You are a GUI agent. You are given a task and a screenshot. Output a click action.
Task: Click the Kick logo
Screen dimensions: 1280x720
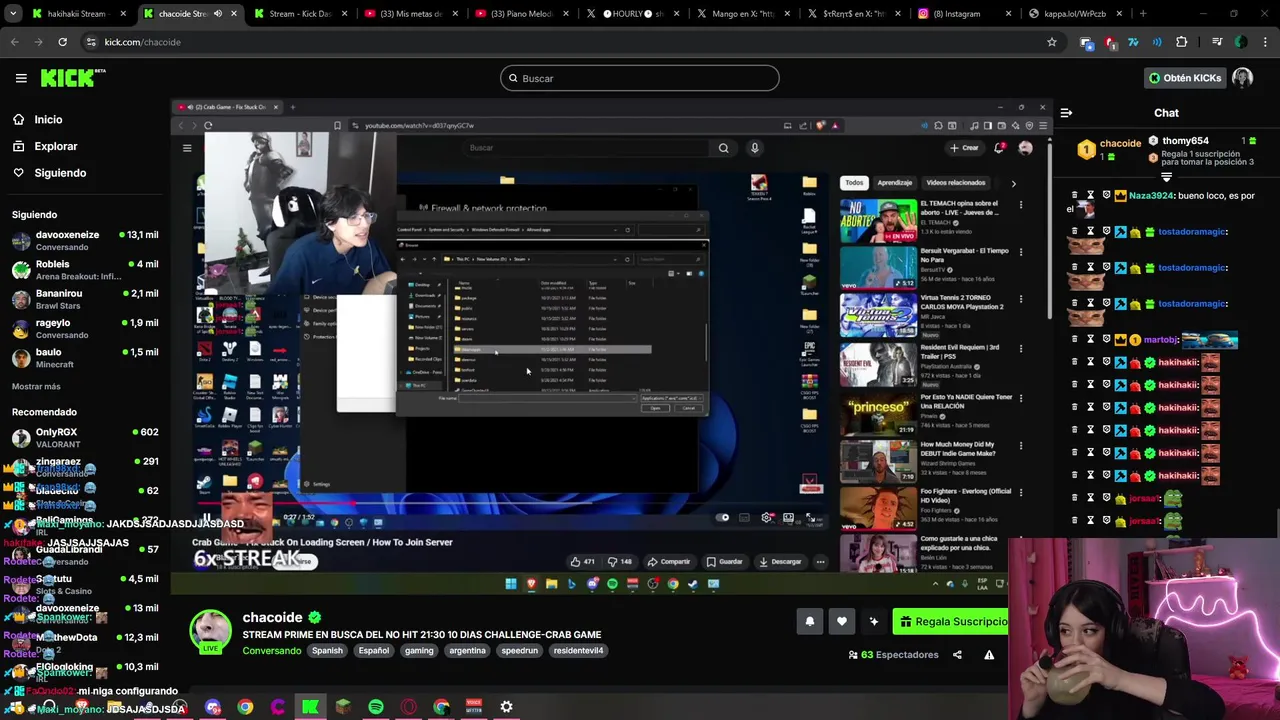[72, 78]
